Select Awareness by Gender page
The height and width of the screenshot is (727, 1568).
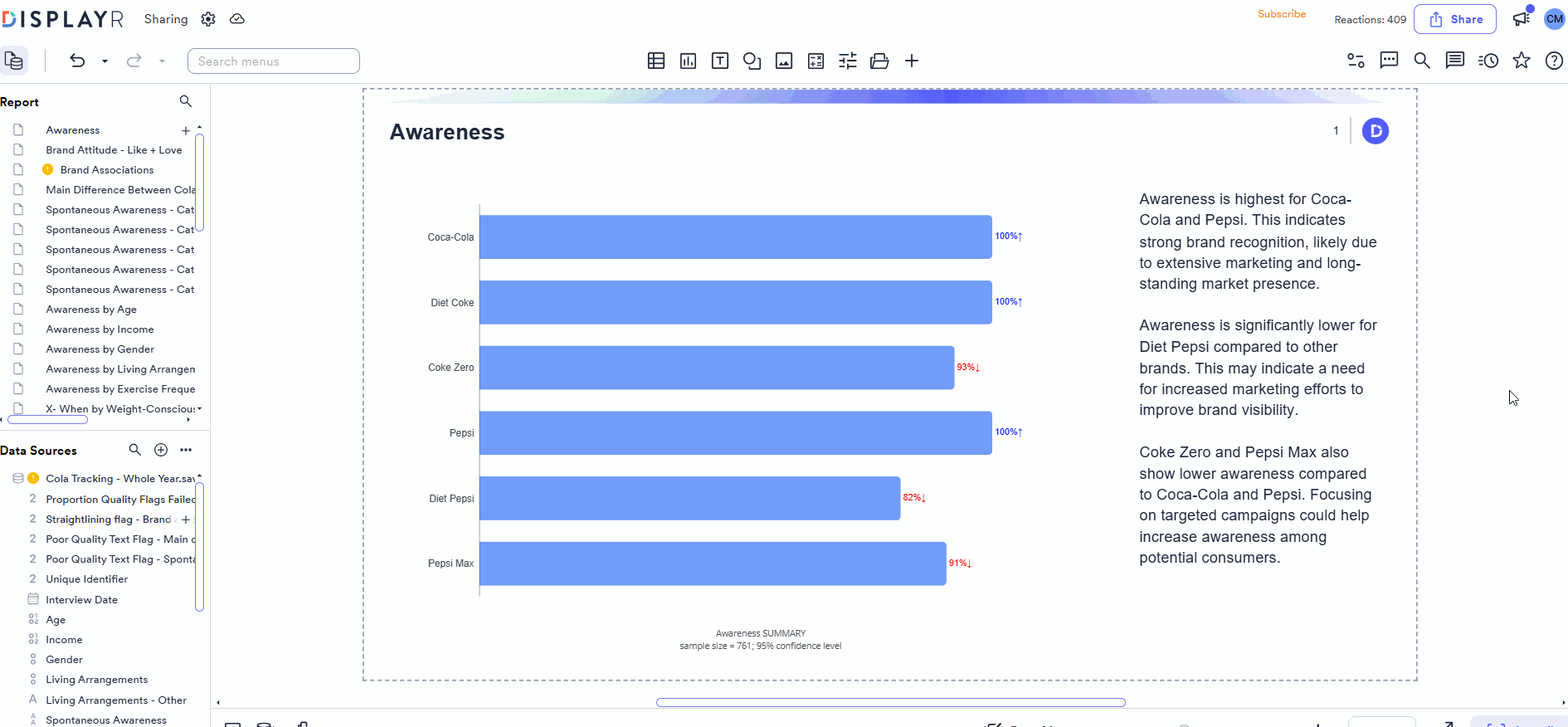tap(100, 349)
